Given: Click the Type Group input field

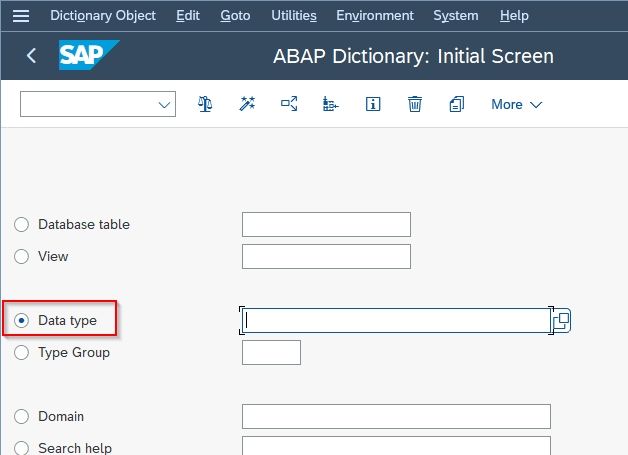Looking at the screenshot, I should [x=271, y=352].
